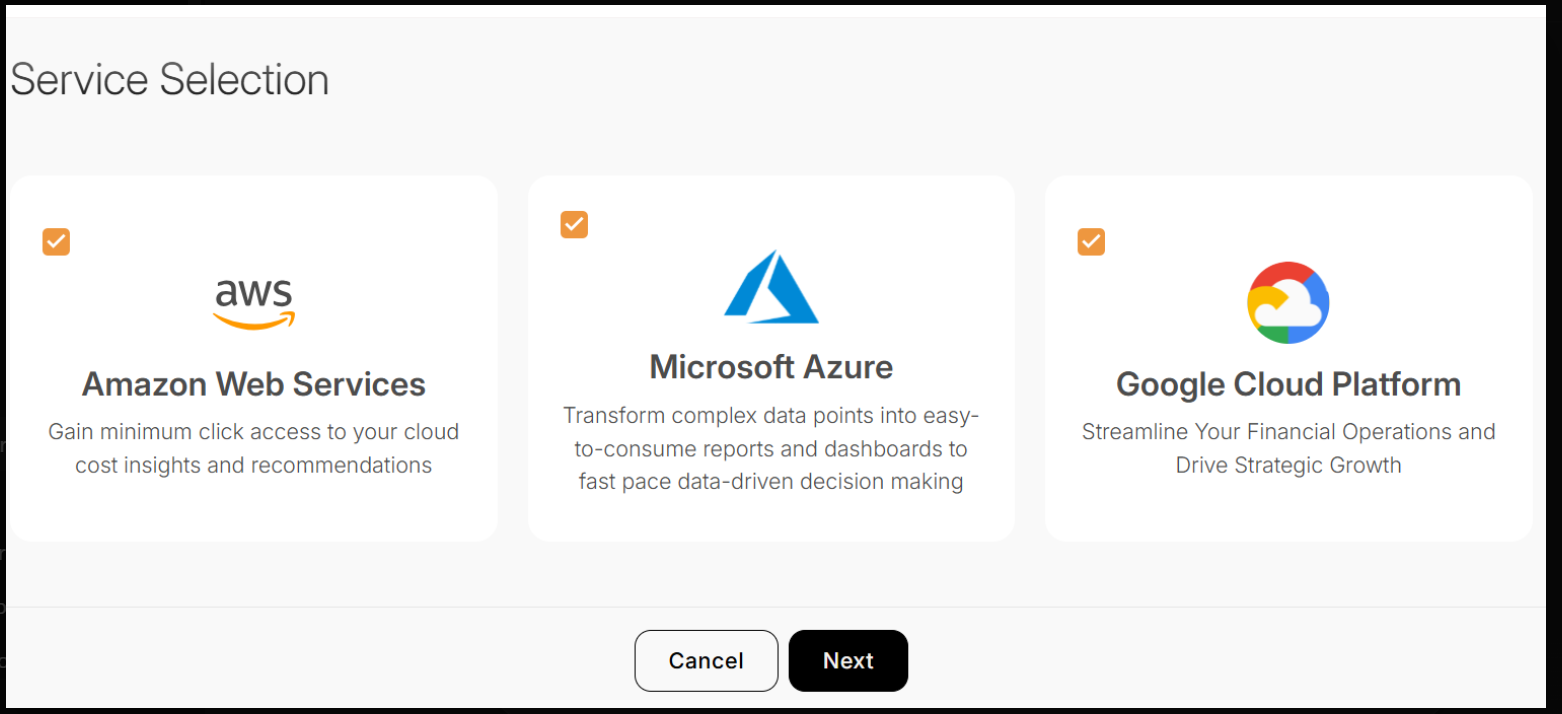Image resolution: width=1562 pixels, height=714 pixels.
Task: Uncheck the Amazon Web Services checkbox
Action: 56,242
